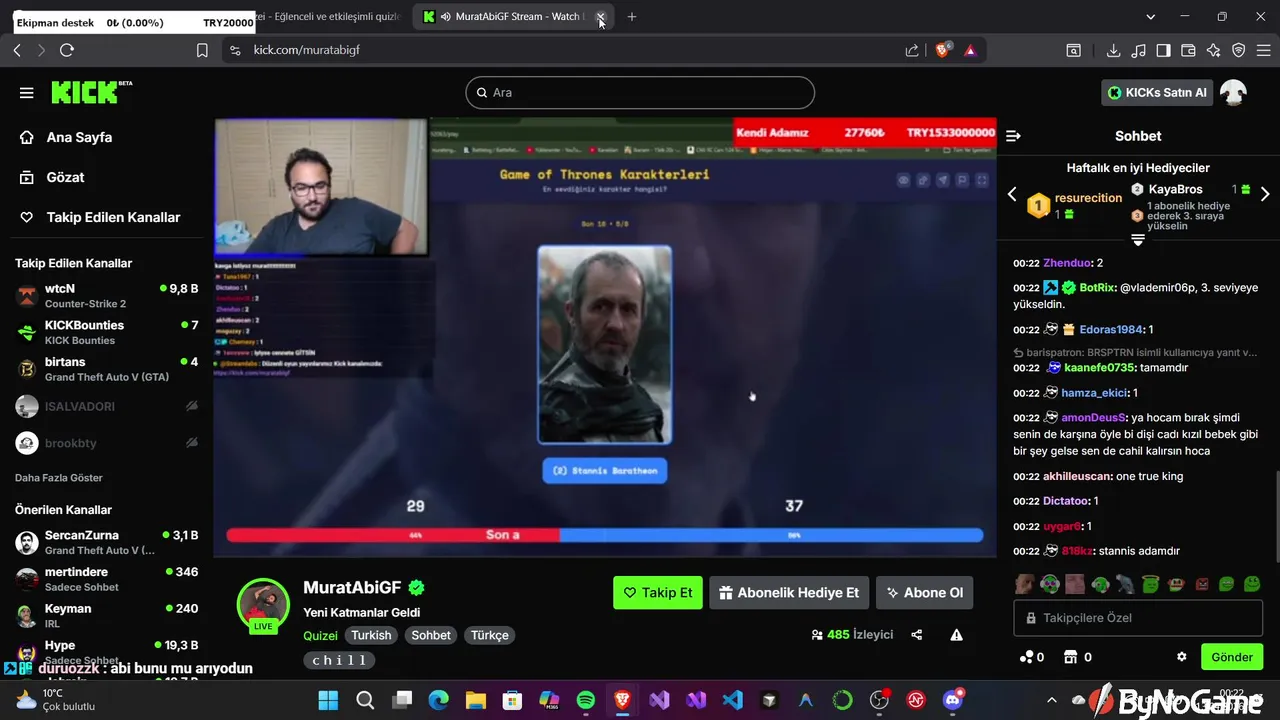Open the birtans followed channel
This screenshot has height=720, width=1280.
pyautogui.click(x=106, y=369)
